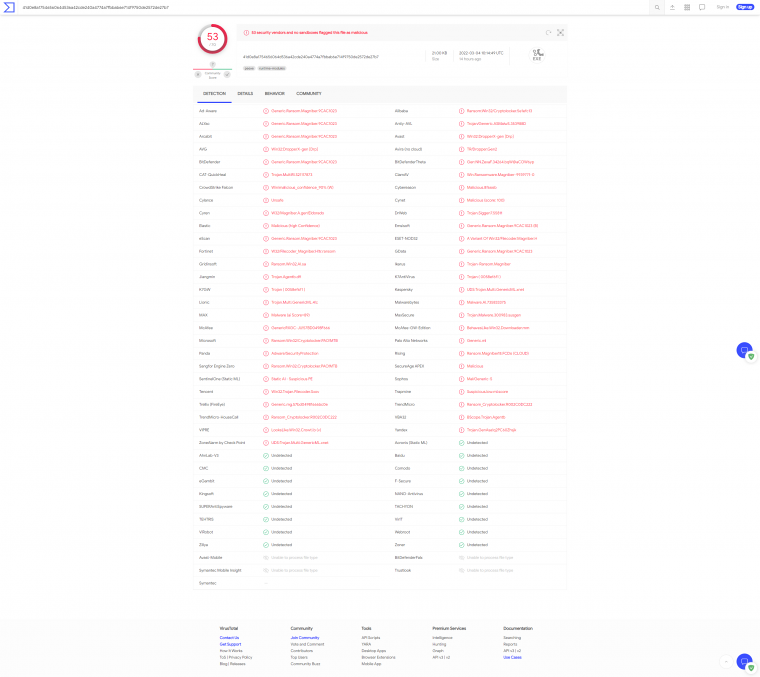Screen dimensions: 760x677
Task: Click the malicious alert icon in banner
Action: point(246,32)
